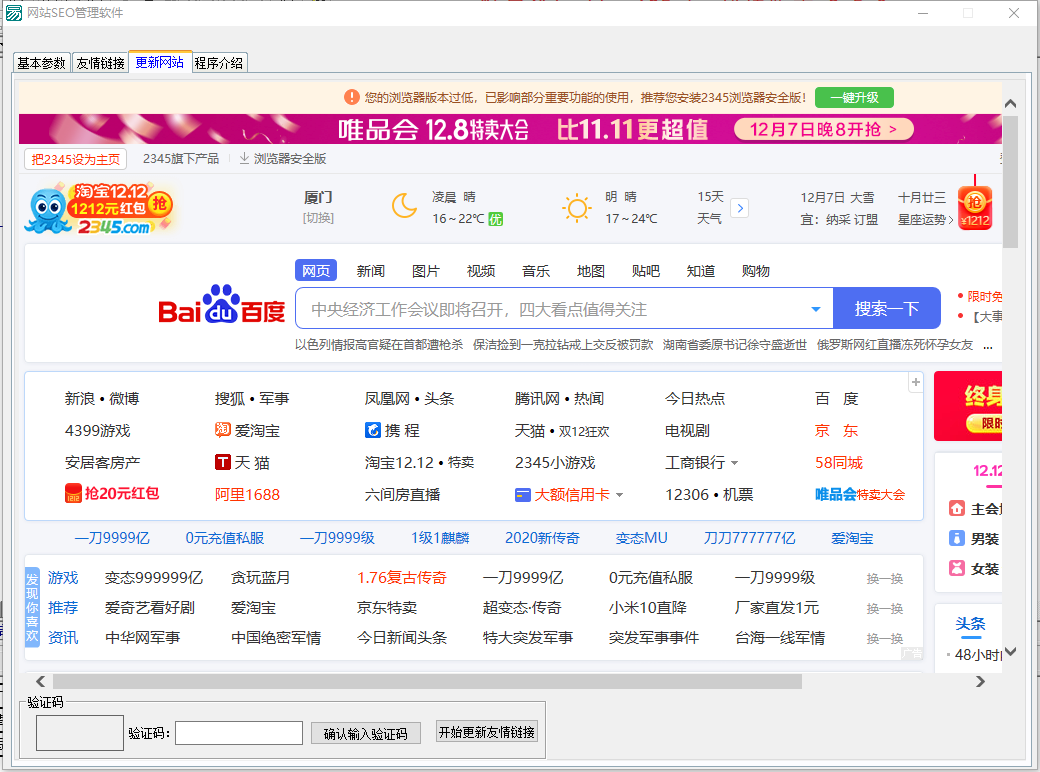The image size is (1040, 772).
Task: Click 换一换 in the 游戏 row
Action: (x=884, y=579)
